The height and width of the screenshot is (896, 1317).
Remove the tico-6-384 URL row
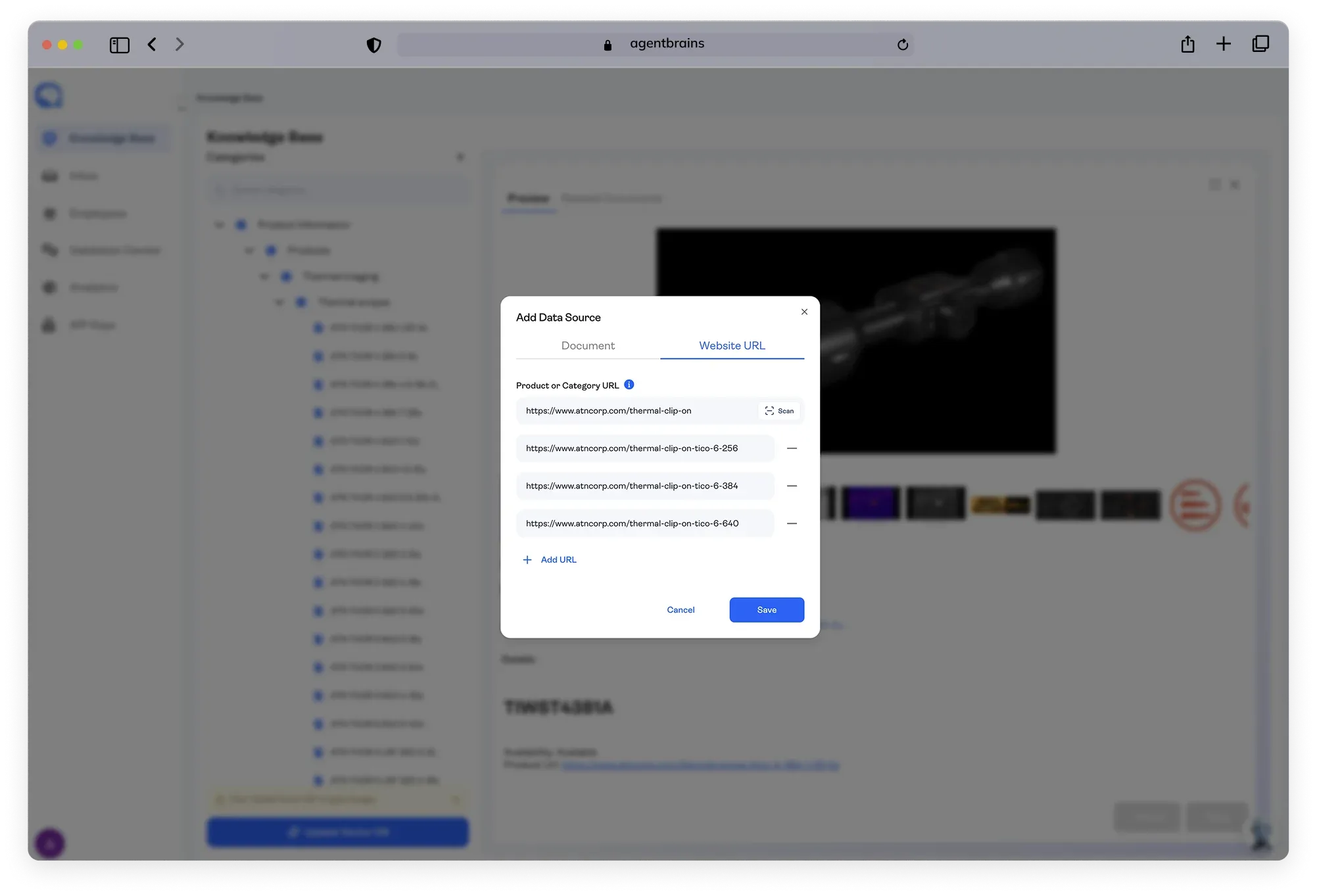pyautogui.click(x=792, y=486)
